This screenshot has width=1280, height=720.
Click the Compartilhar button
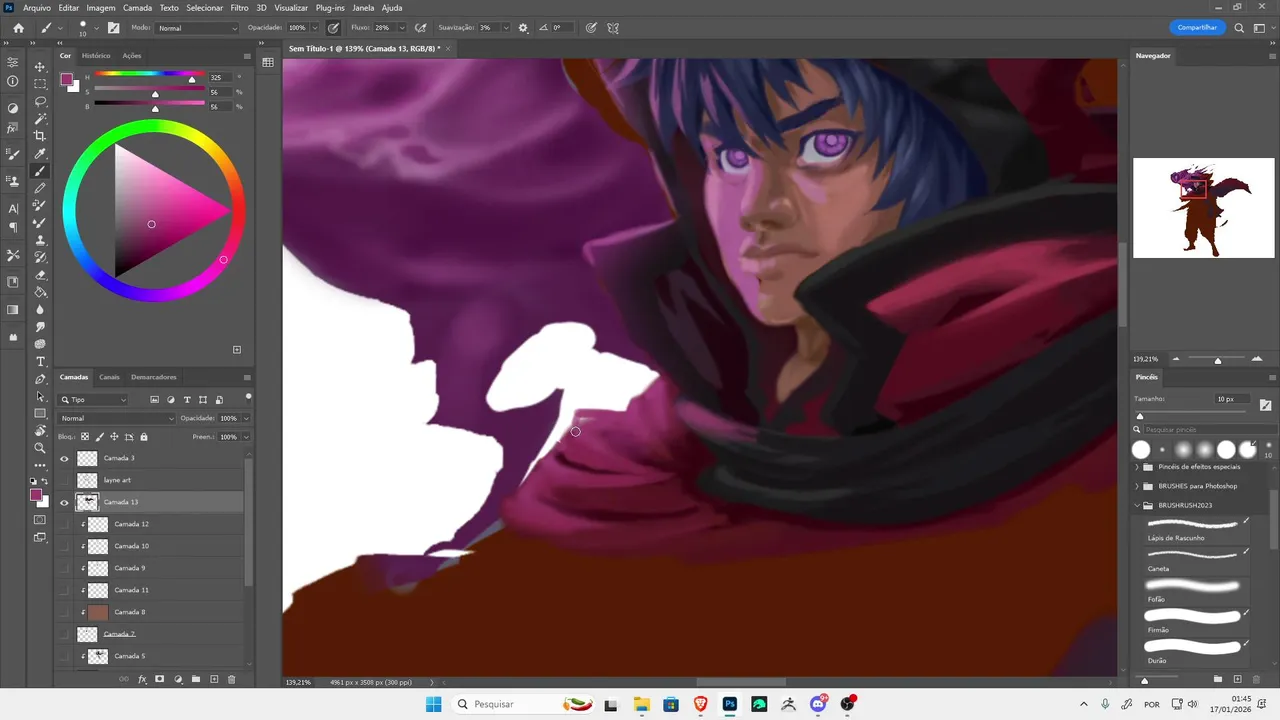coord(1197,28)
